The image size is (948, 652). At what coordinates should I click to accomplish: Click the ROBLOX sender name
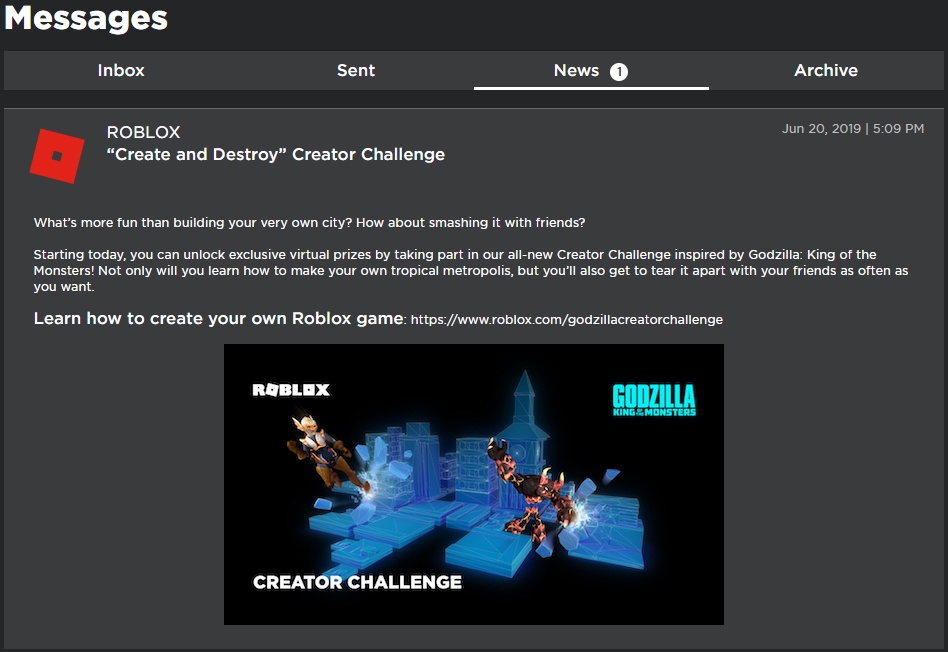pos(143,133)
